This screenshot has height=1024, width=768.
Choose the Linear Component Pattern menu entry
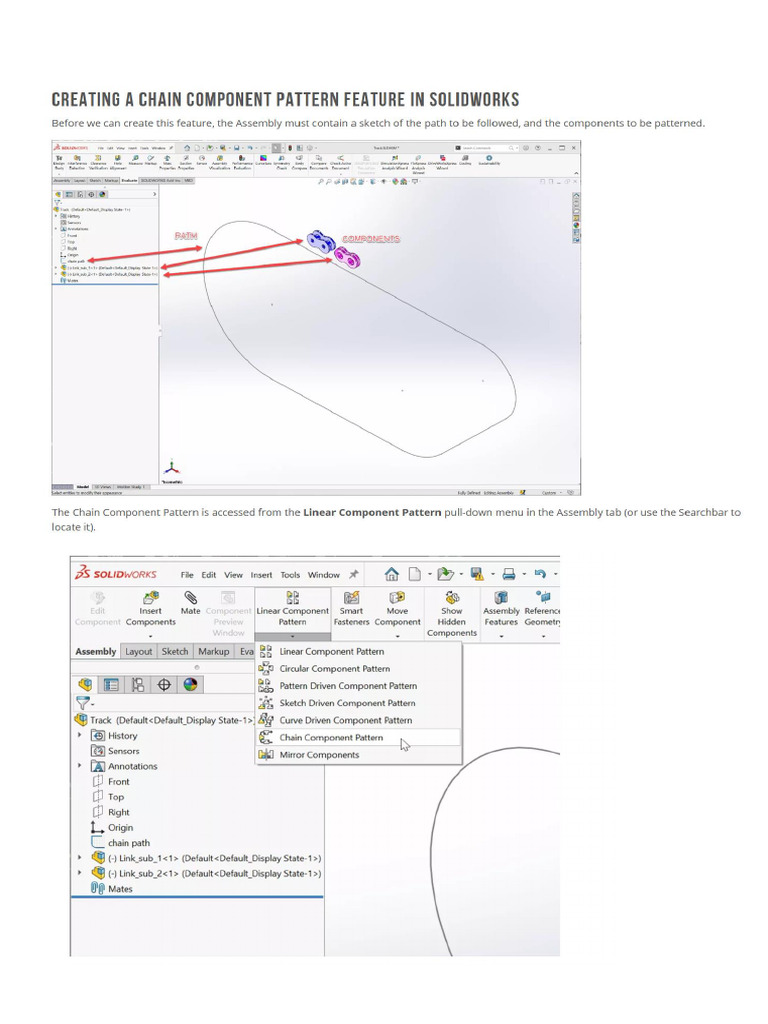tap(358, 651)
